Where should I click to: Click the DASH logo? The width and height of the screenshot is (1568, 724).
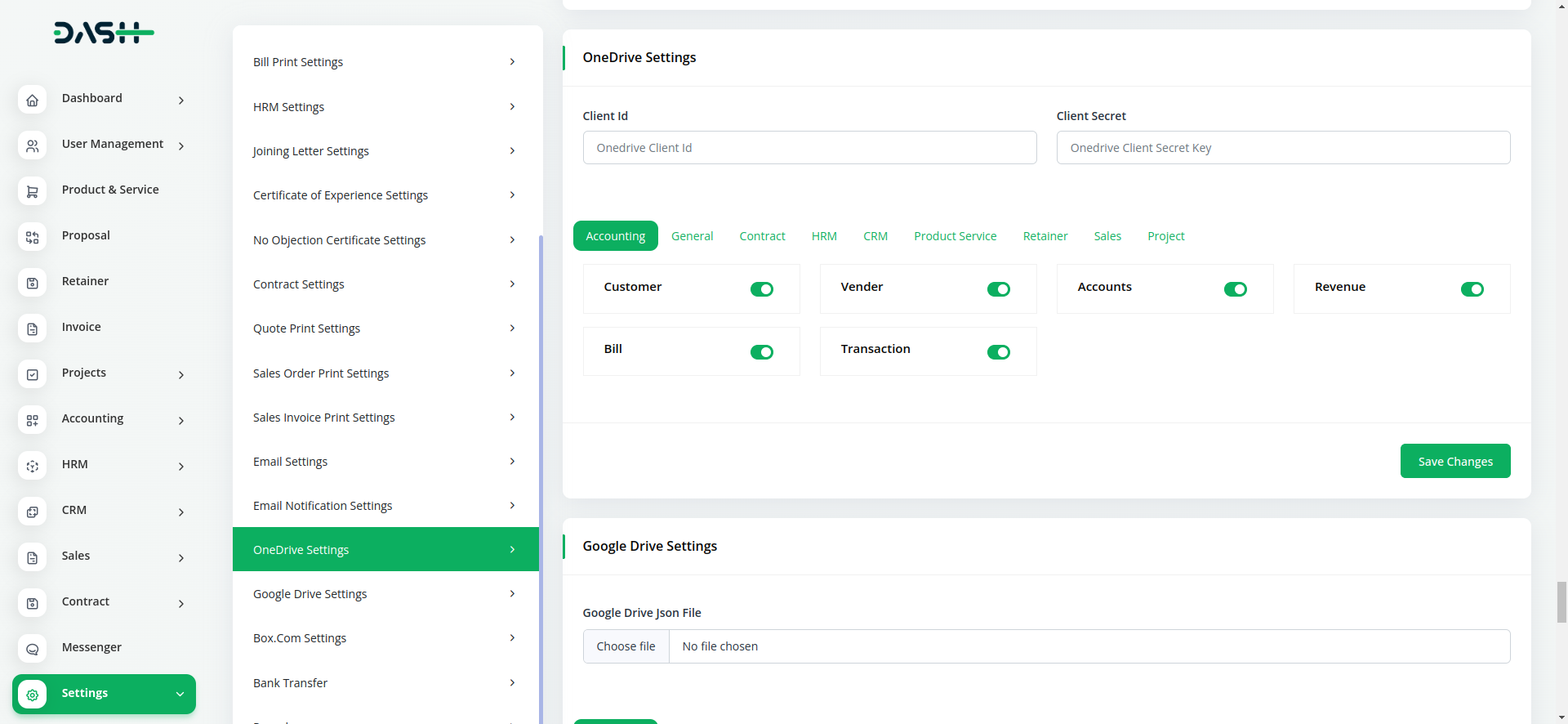pyautogui.click(x=104, y=33)
